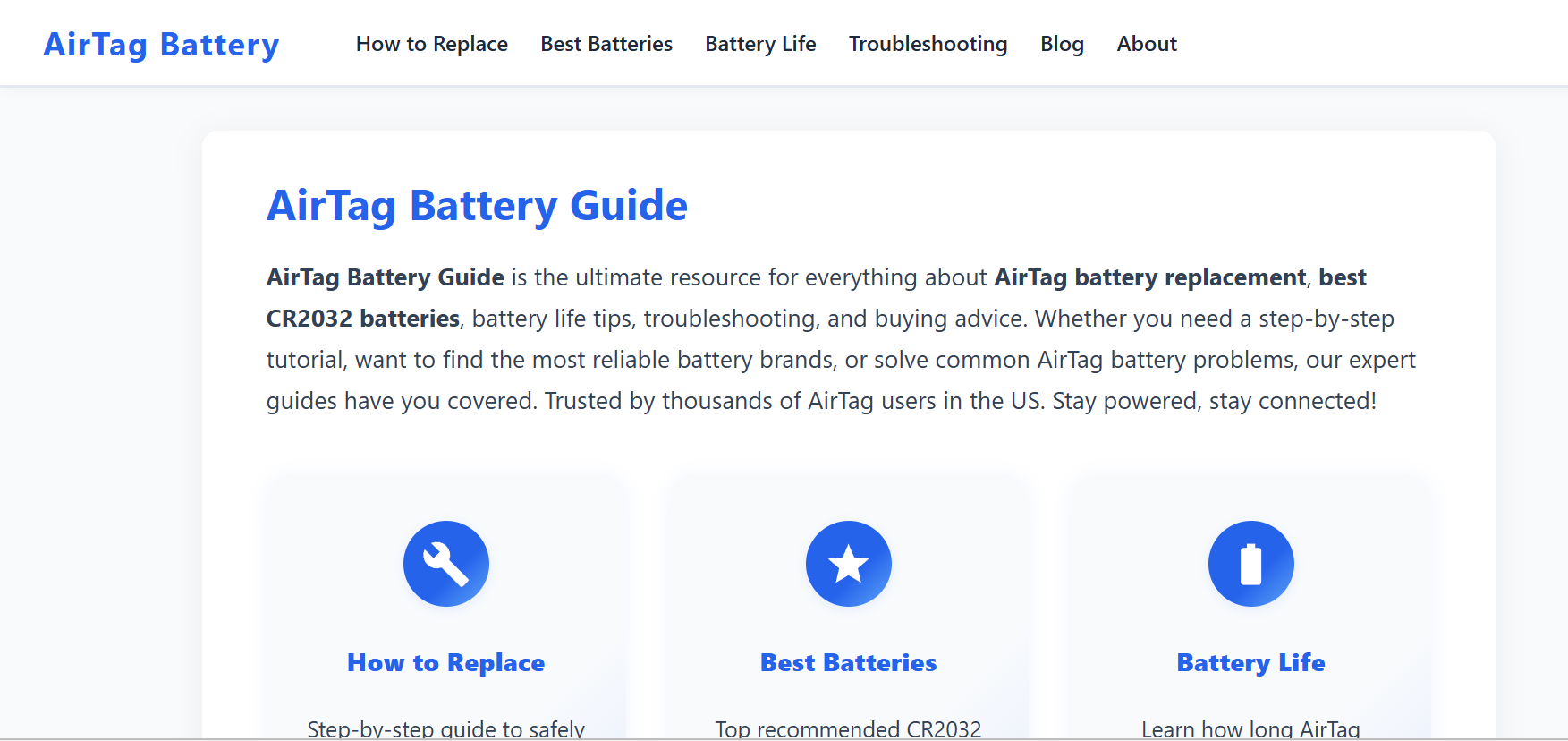Click bold text 'CR2032 batteries' in paragraph
This screenshot has width=1568, height=741.
363,319
